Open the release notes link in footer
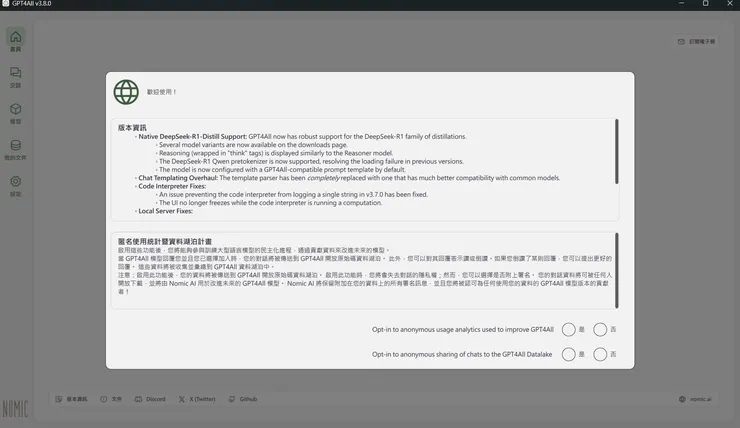Image resolution: width=740 pixels, height=428 pixels. 71,399
